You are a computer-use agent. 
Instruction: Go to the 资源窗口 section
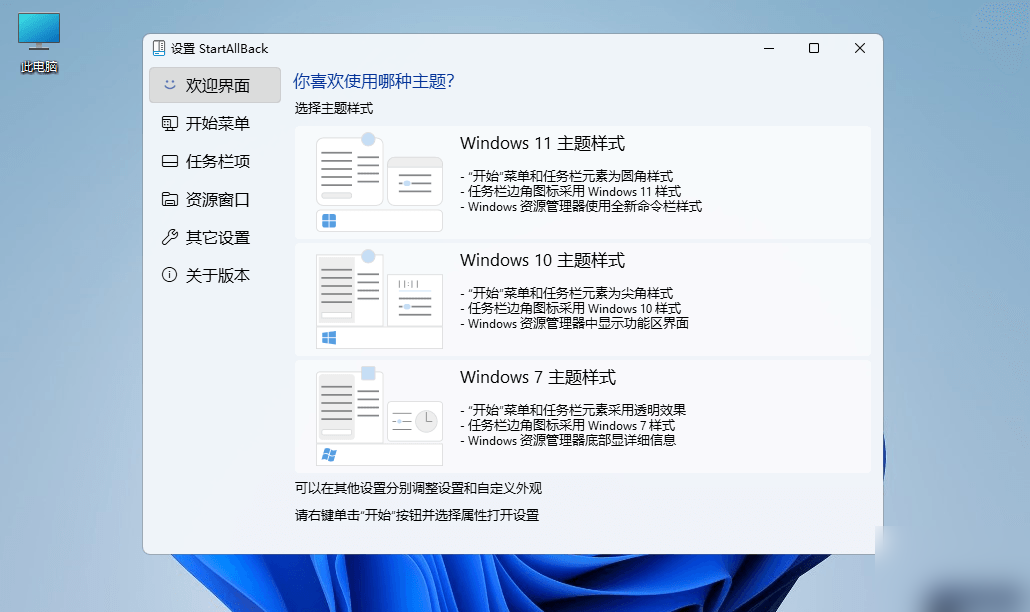(215, 200)
